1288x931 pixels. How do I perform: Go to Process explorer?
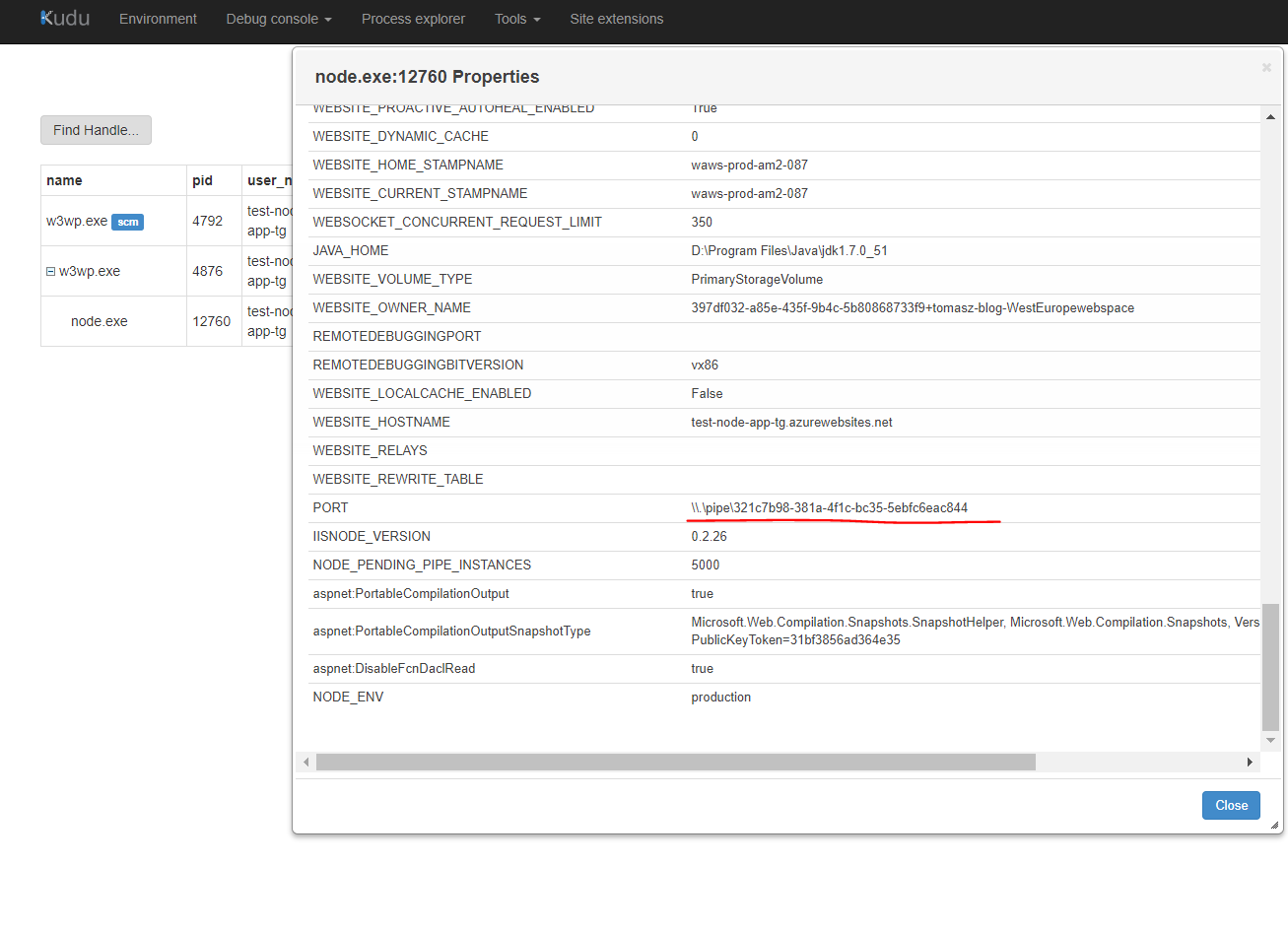[x=413, y=19]
